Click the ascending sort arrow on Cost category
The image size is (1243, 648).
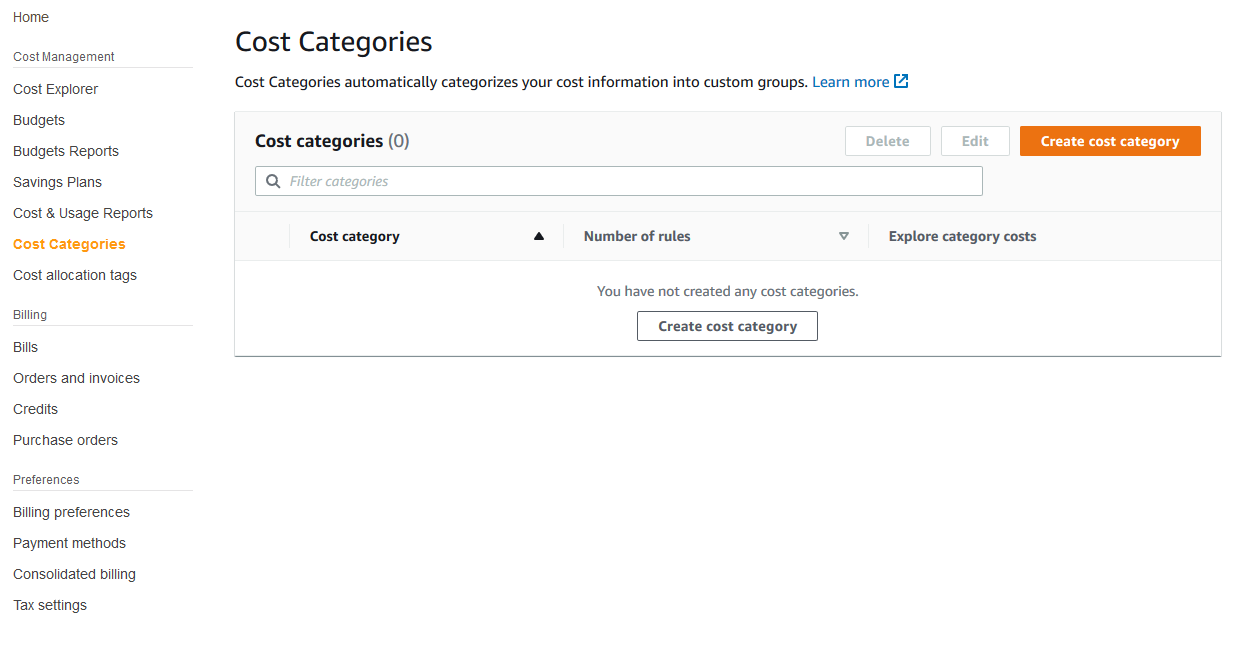538,236
